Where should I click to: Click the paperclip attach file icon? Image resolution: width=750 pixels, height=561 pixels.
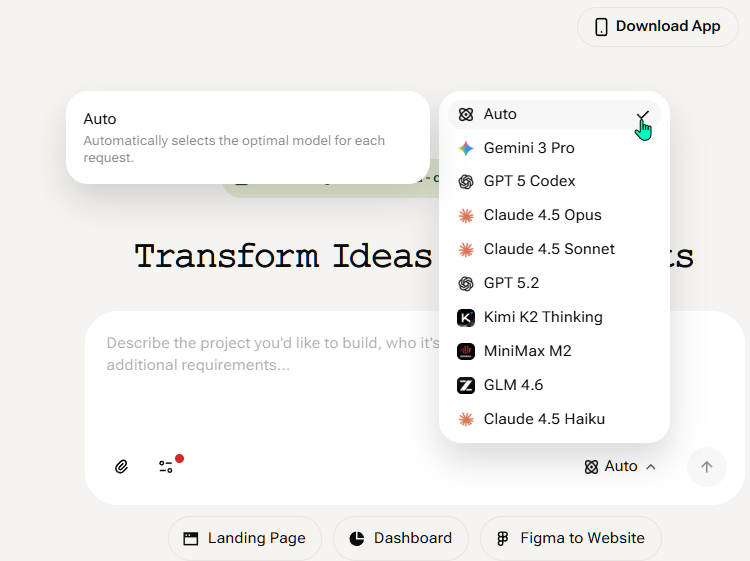(122, 466)
